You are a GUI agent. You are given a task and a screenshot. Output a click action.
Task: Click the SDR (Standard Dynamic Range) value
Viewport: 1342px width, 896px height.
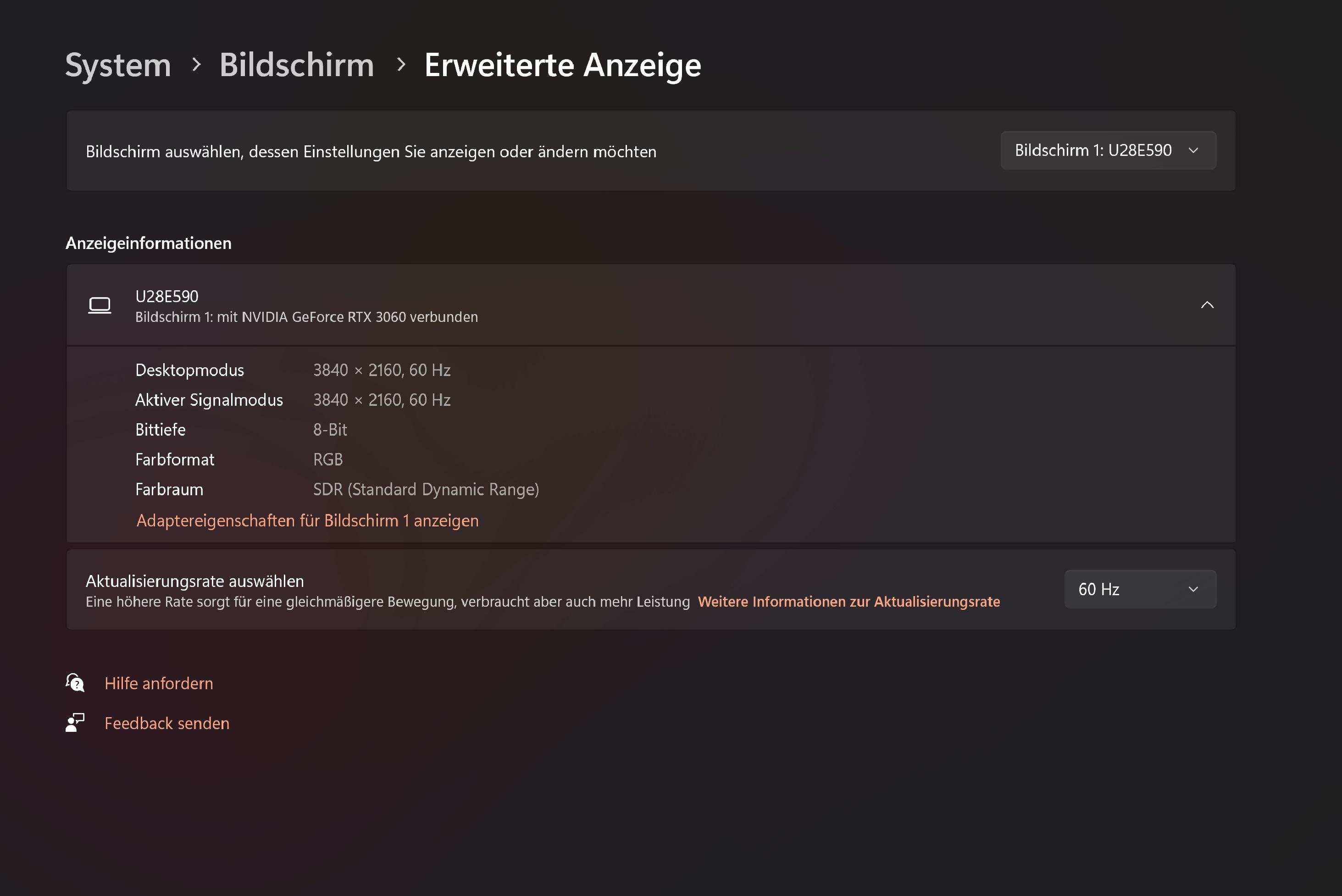(426, 490)
